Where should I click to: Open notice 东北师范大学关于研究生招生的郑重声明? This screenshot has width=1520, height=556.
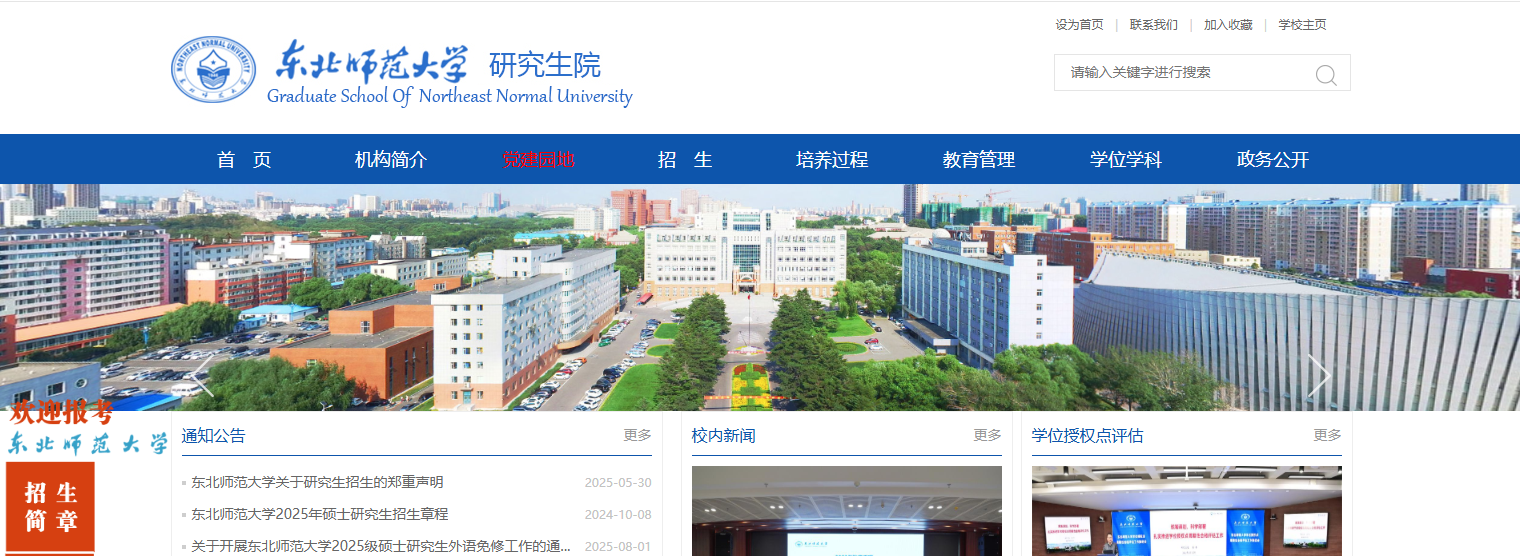(x=317, y=482)
